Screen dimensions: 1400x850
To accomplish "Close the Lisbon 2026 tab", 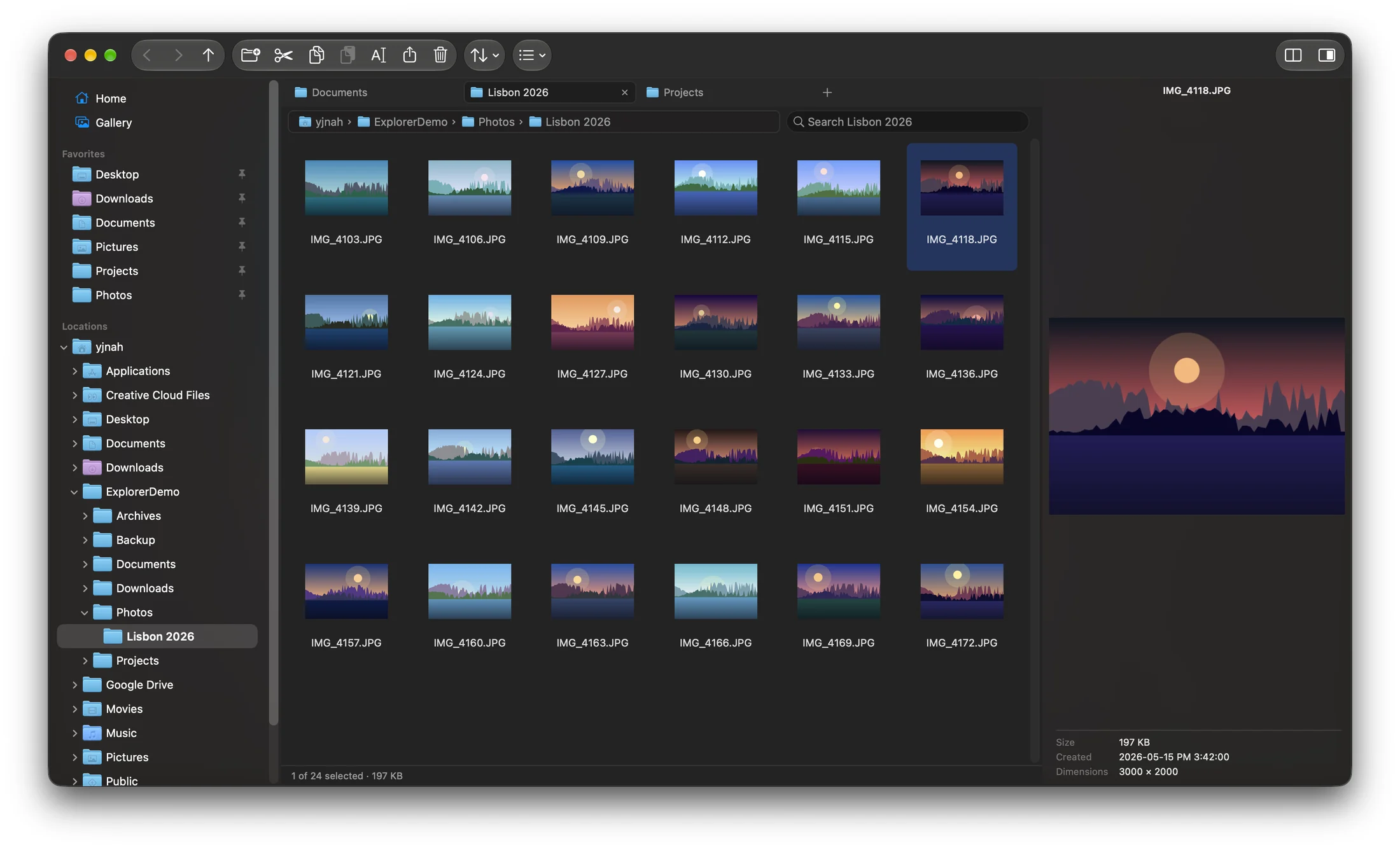I will 624,93.
